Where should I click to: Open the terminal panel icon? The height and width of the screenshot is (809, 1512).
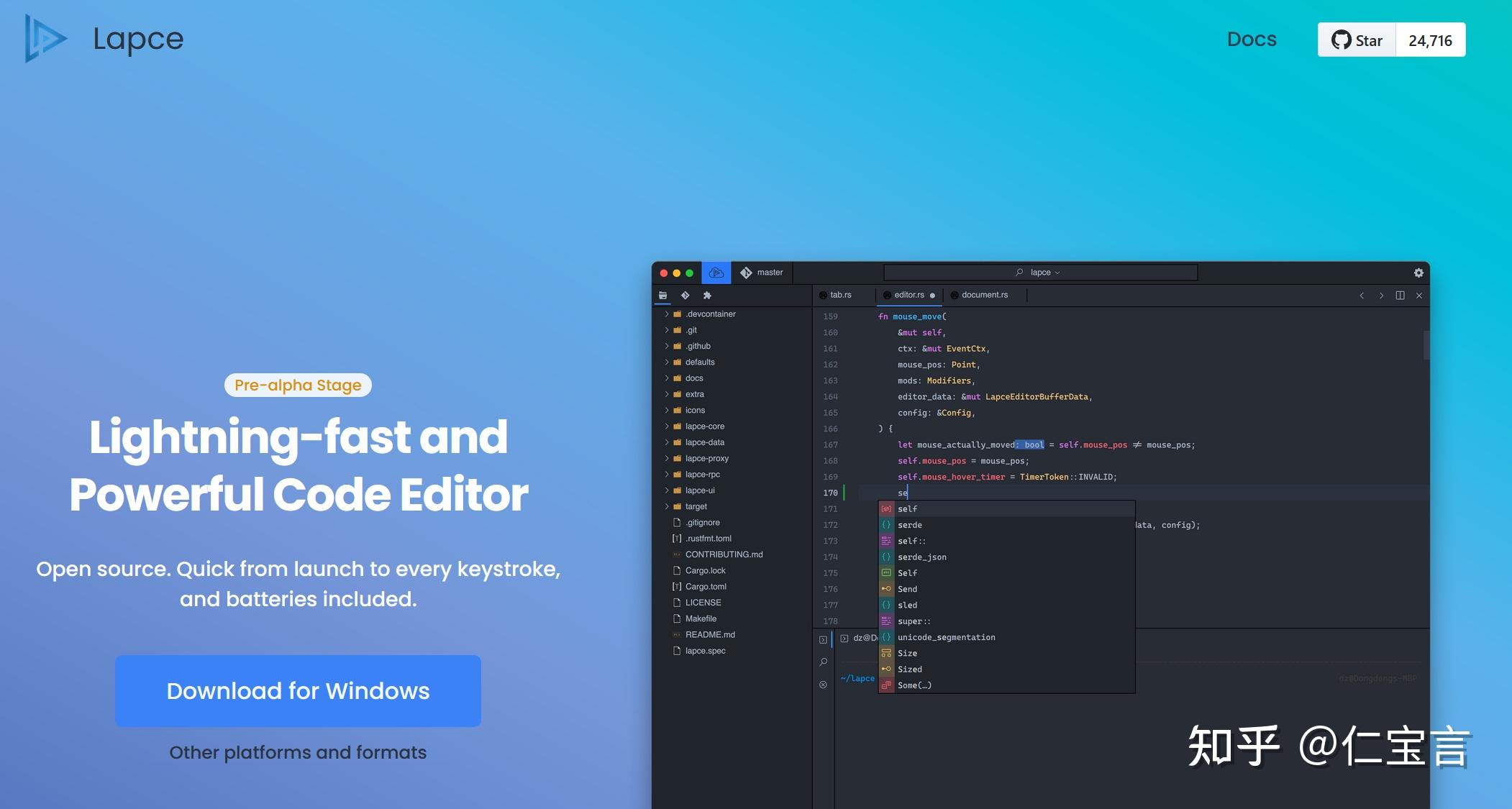click(824, 639)
